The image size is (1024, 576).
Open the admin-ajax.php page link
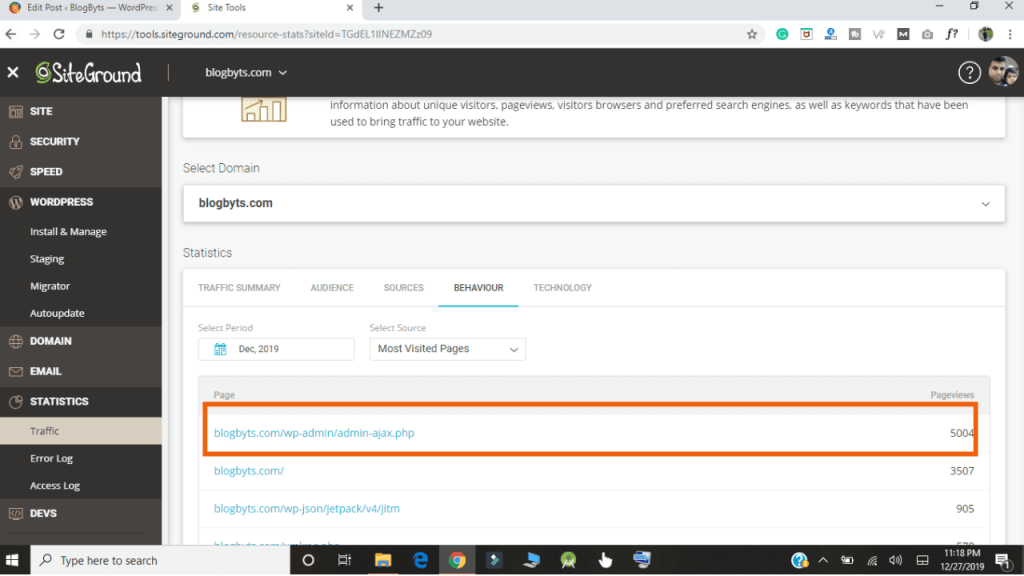pyautogui.click(x=317, y=433)
